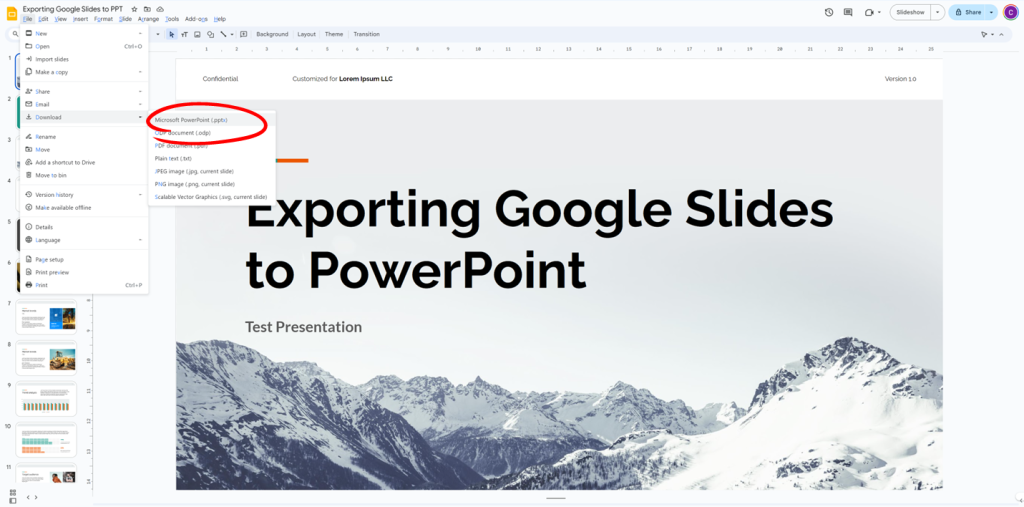Star the presentation title
Viewport: 1024px width, 507px height.
tap(135, 10)
